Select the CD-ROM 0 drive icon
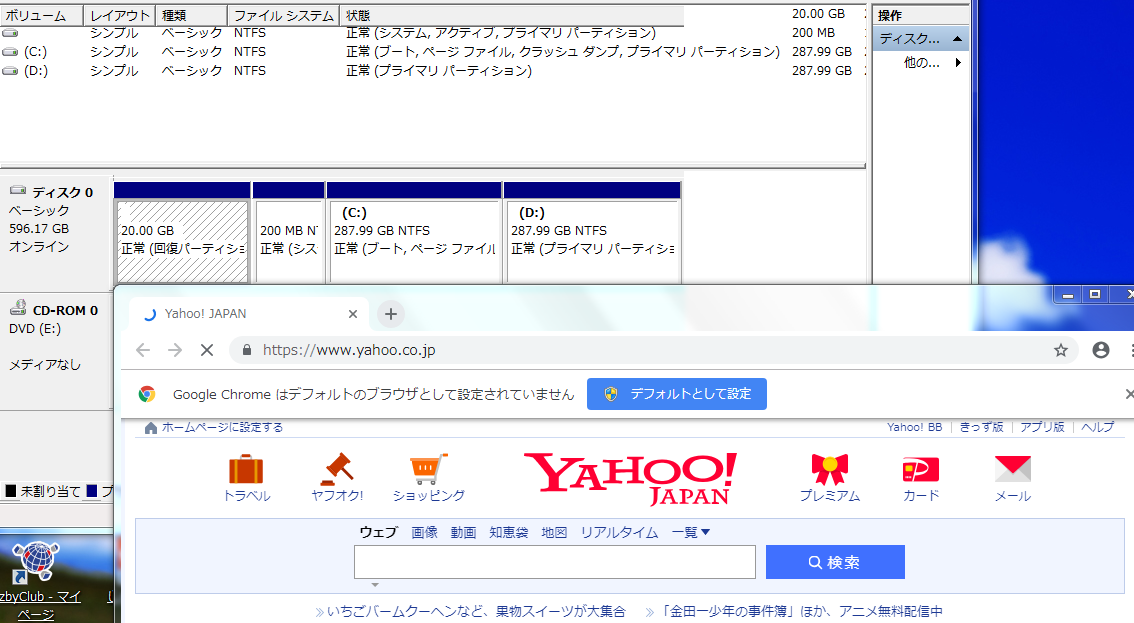This screenshot has height=623, width=1134. (x=18, y=308)
